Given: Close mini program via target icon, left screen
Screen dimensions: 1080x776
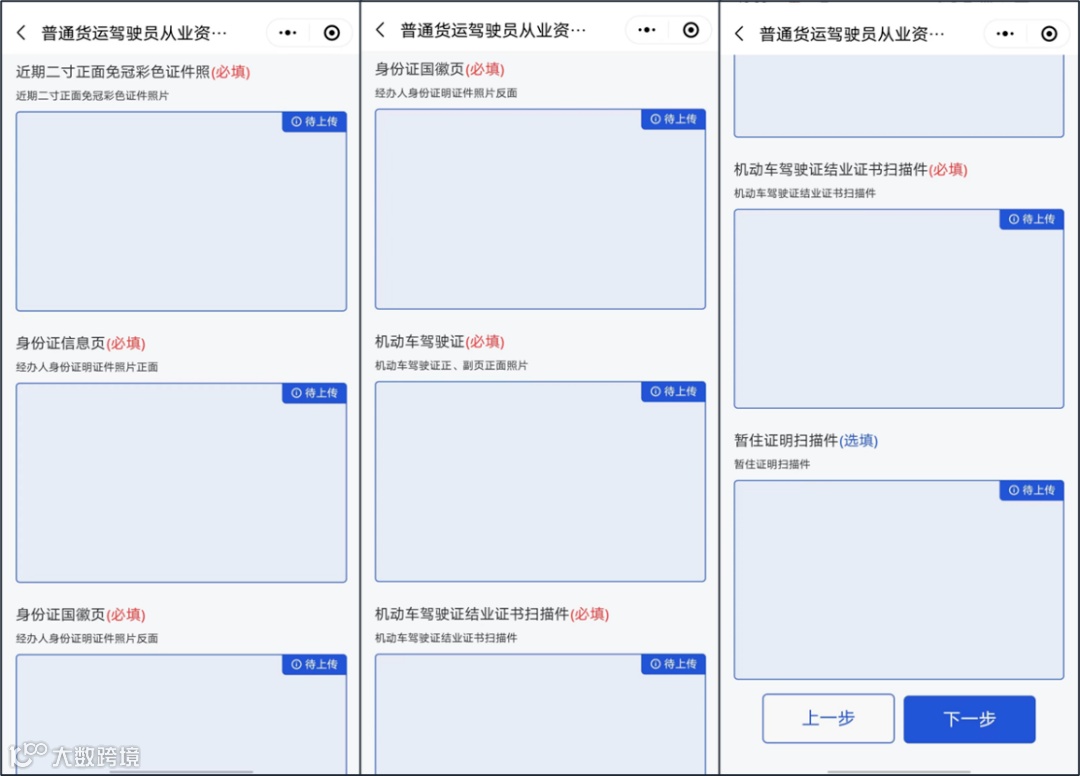Looking at the screenshot, I should tap(332, 32).
